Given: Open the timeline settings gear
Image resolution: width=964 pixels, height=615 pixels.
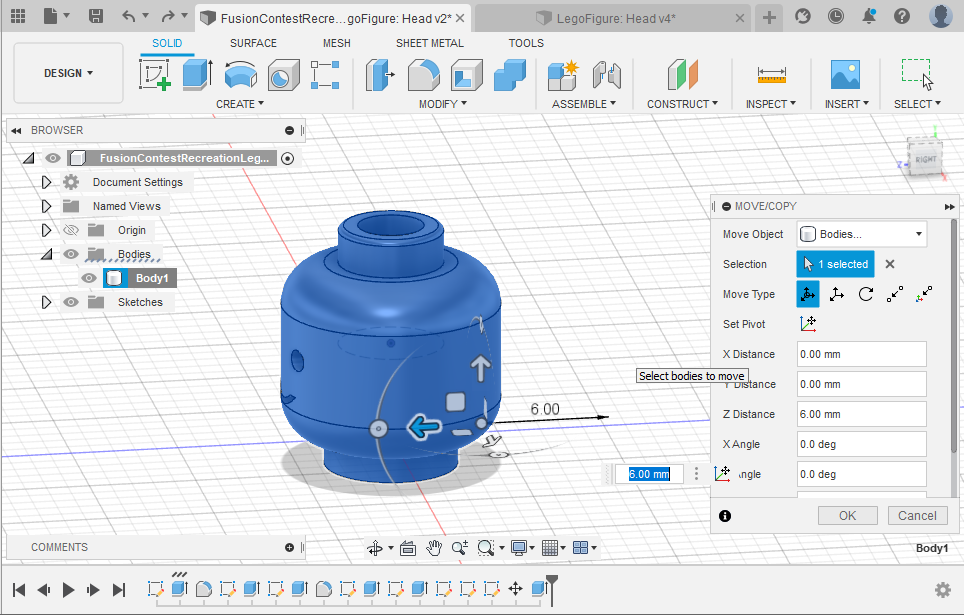Looking at the screenshot, I should (x=942, y=590).
